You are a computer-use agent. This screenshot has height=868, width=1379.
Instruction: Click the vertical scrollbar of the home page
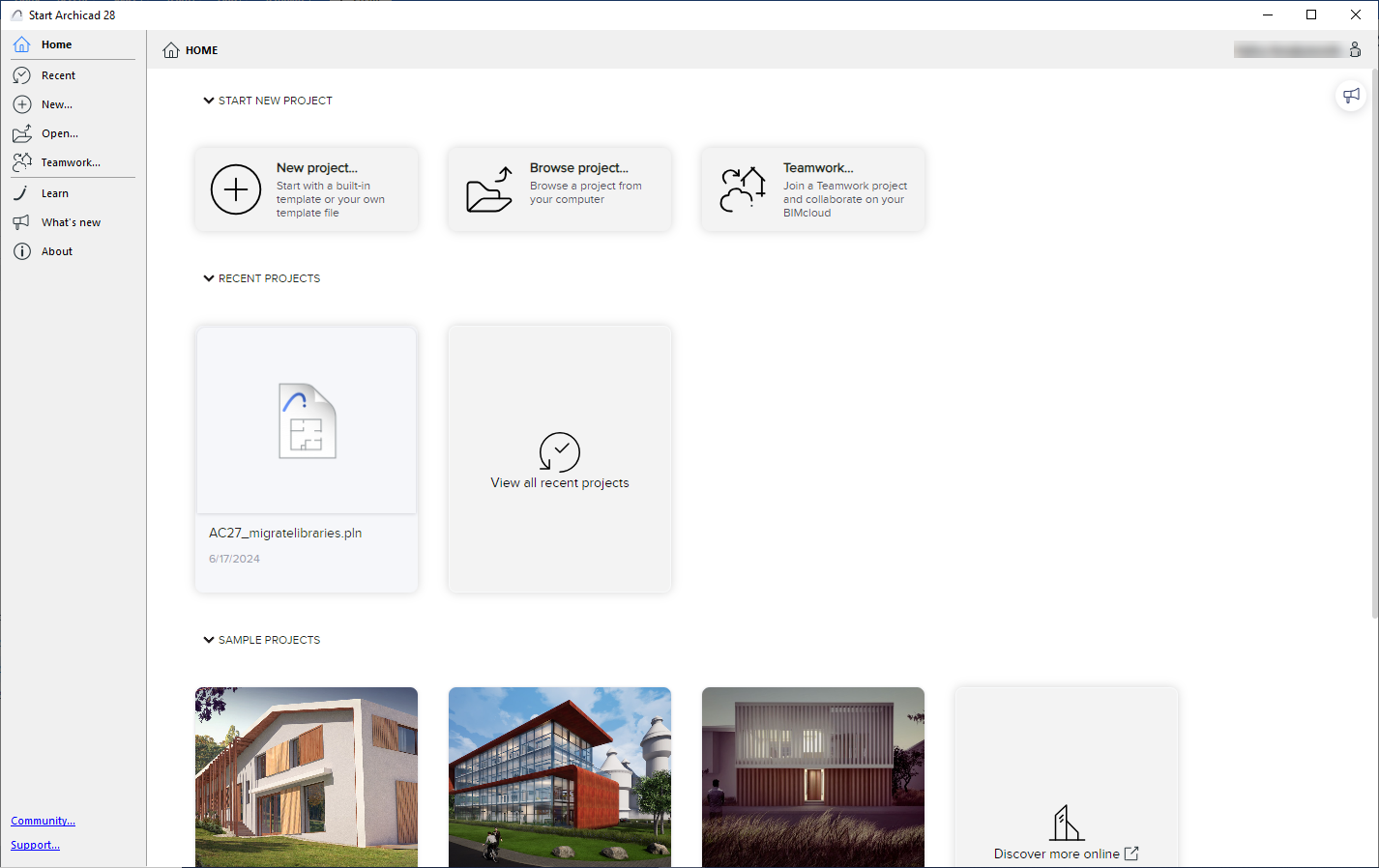(1374, 343)
